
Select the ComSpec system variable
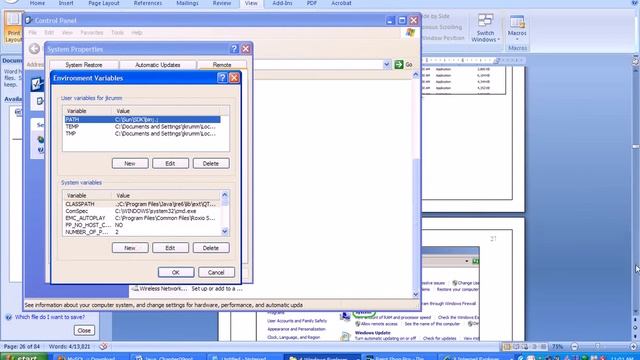(x=142, y=211)
